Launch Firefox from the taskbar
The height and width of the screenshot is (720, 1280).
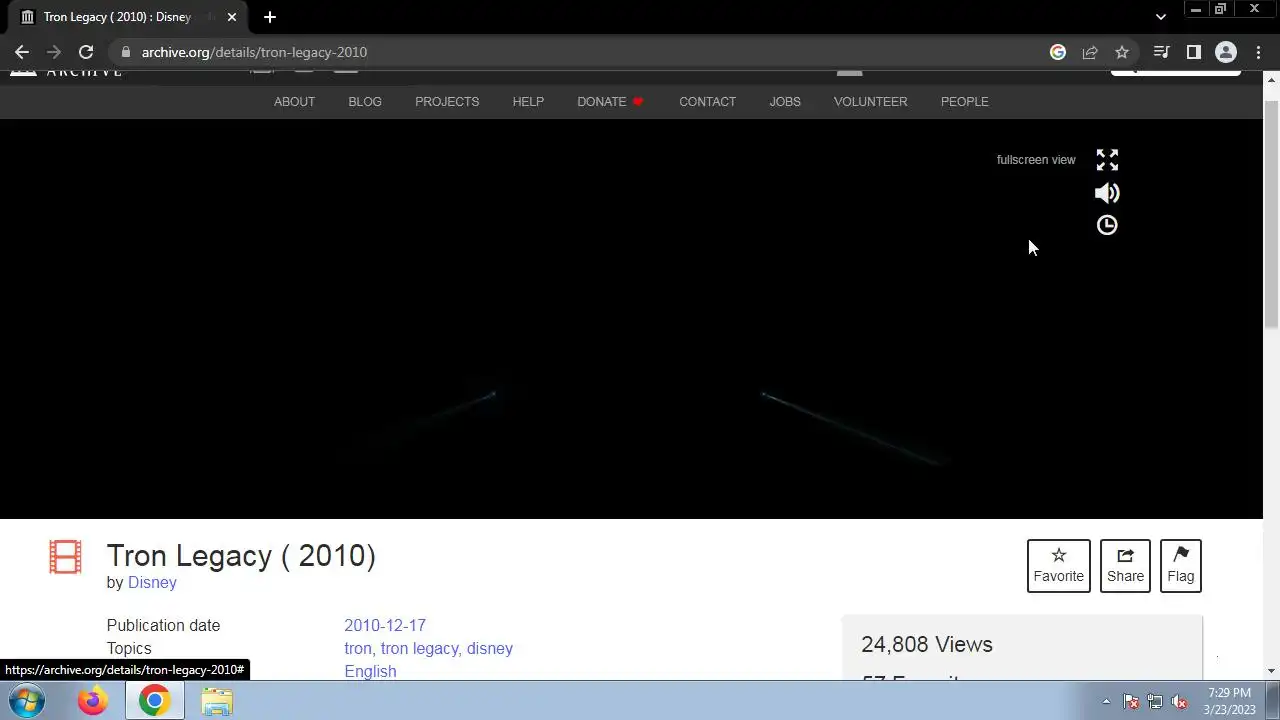coord(92,701)
